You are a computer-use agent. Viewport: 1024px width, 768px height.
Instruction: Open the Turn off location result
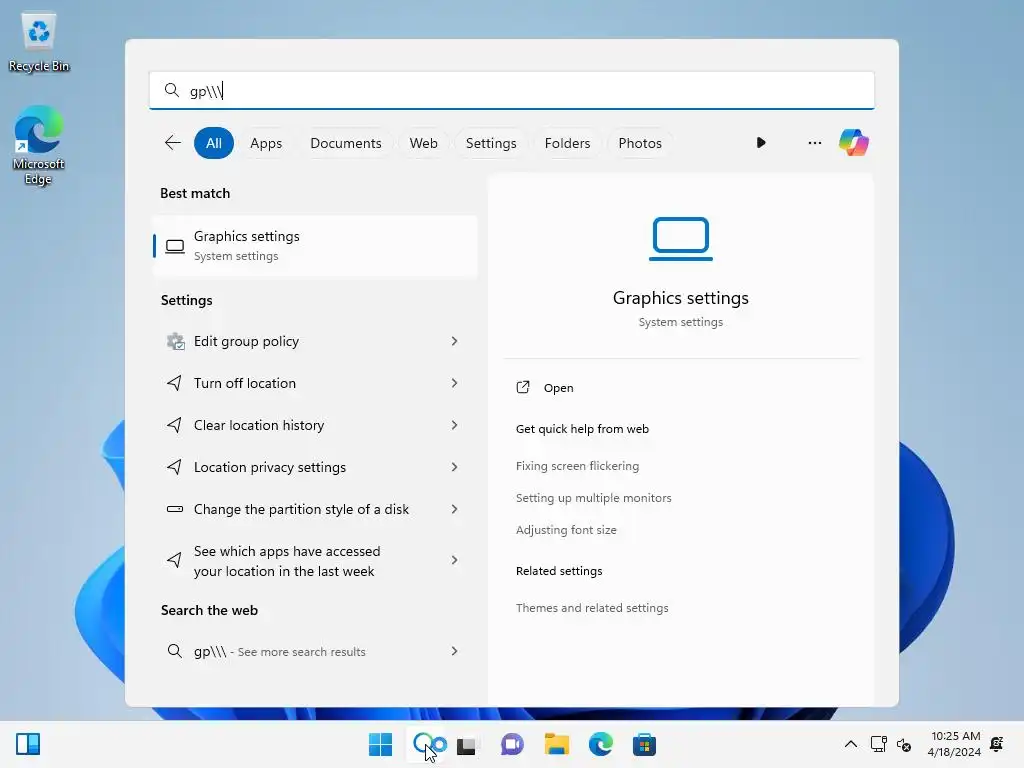[x=315, y=383]
